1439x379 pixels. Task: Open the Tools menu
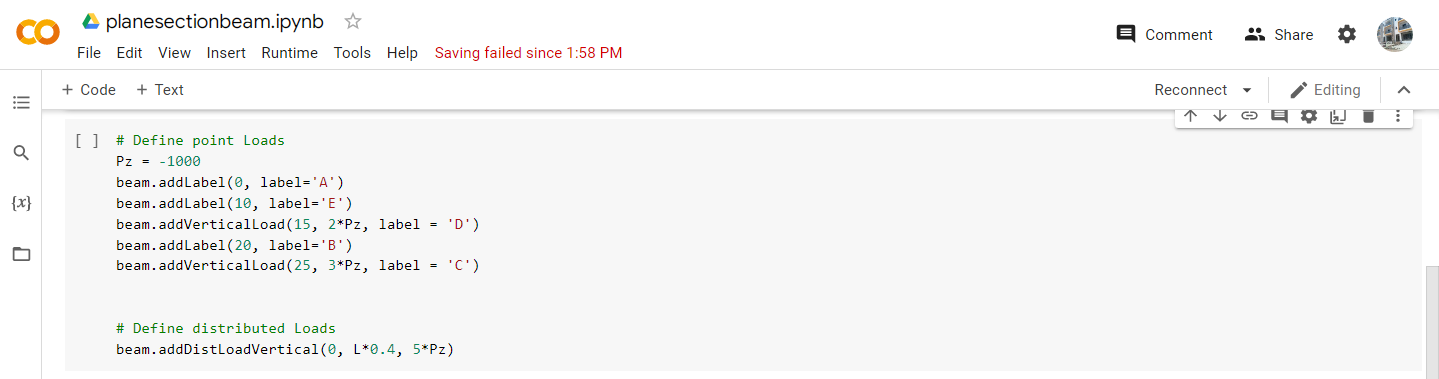(352, 53)
